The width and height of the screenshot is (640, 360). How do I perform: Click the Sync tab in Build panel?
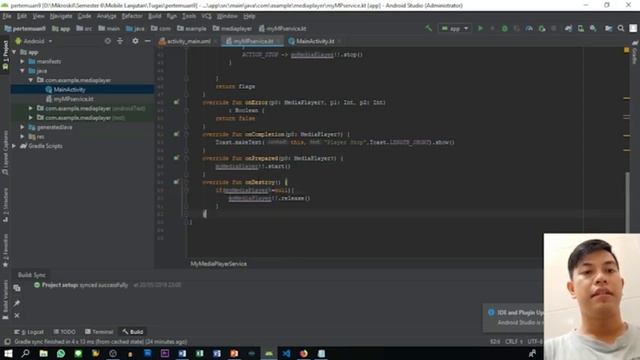click(x=40, y=275)
